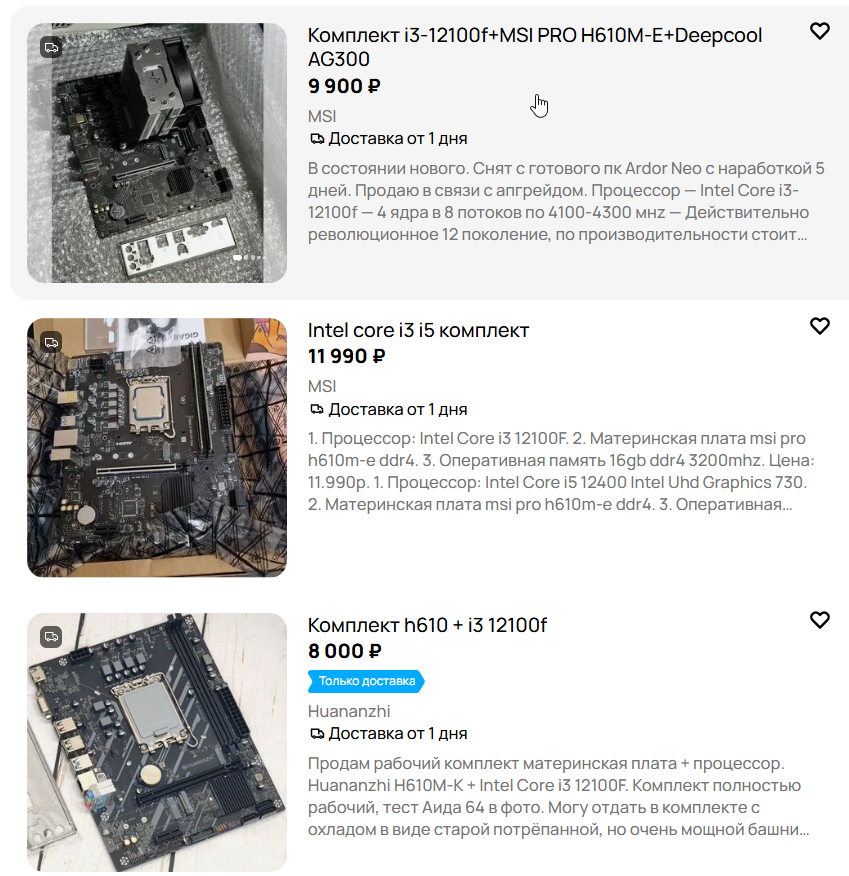Click the Только доставка badge
The image size is (849, 876).
pyautogui.click(x=366, y=681)
